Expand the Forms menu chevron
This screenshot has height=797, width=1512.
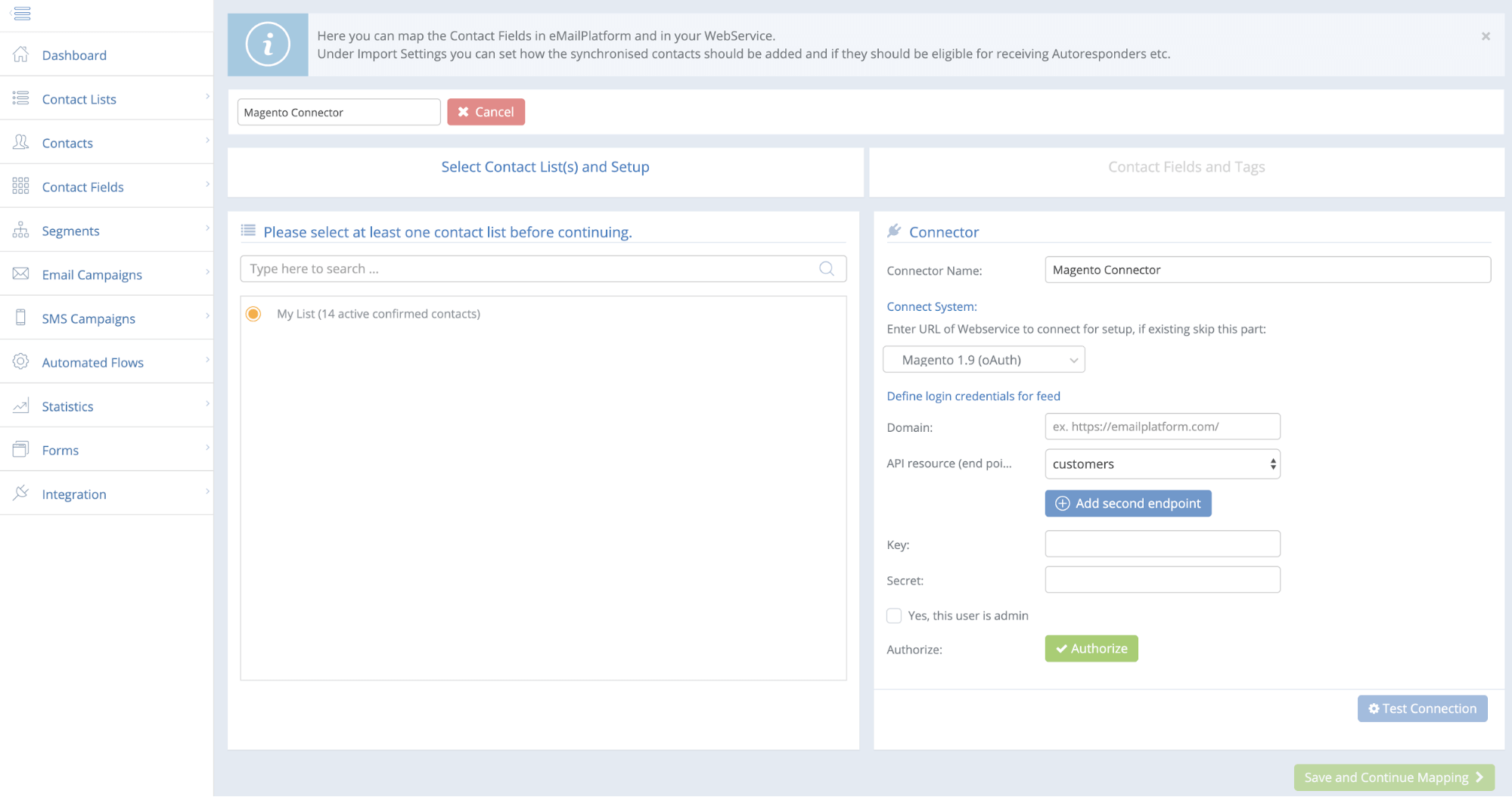207,447
